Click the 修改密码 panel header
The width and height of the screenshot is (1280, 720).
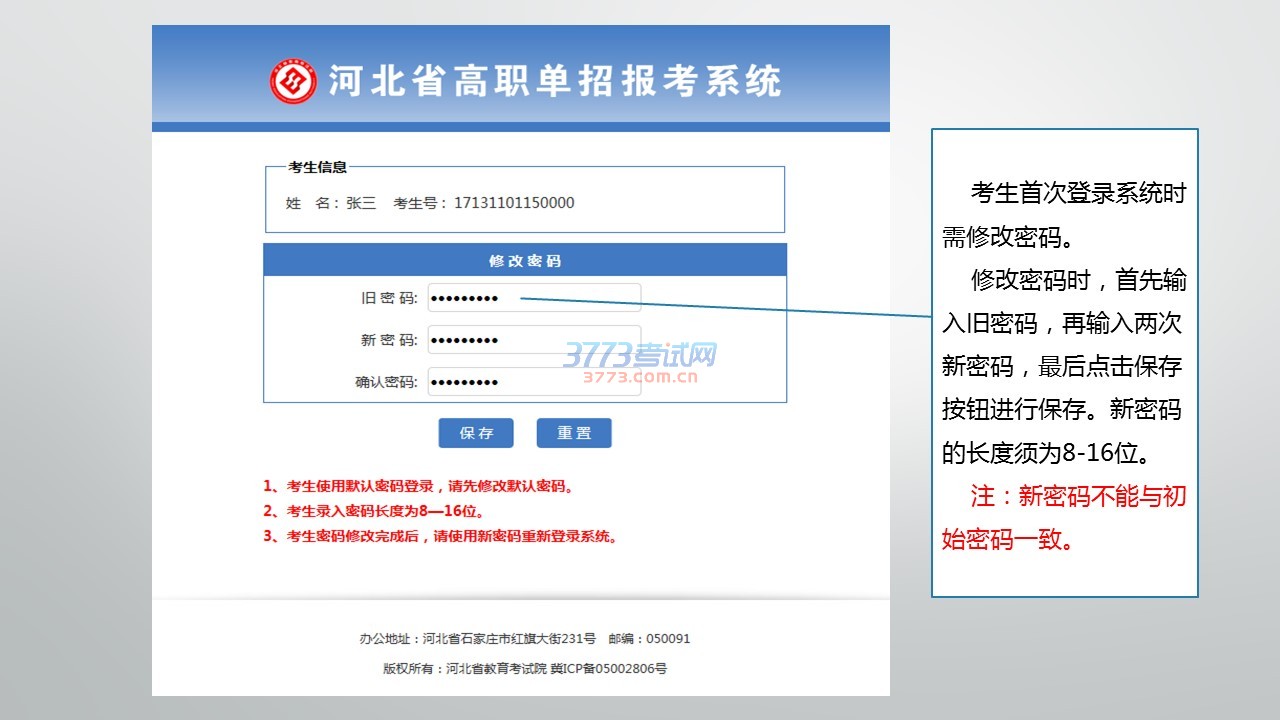coord(525,261)
